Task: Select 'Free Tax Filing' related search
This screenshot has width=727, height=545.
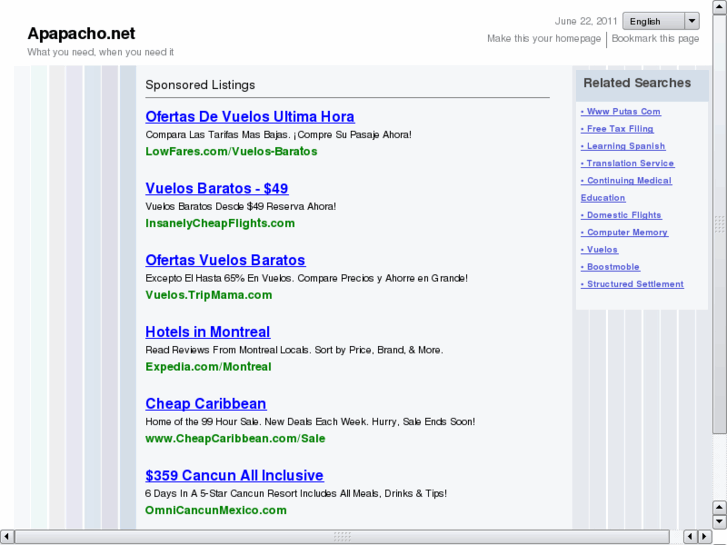Action: (x=617, y=128)
